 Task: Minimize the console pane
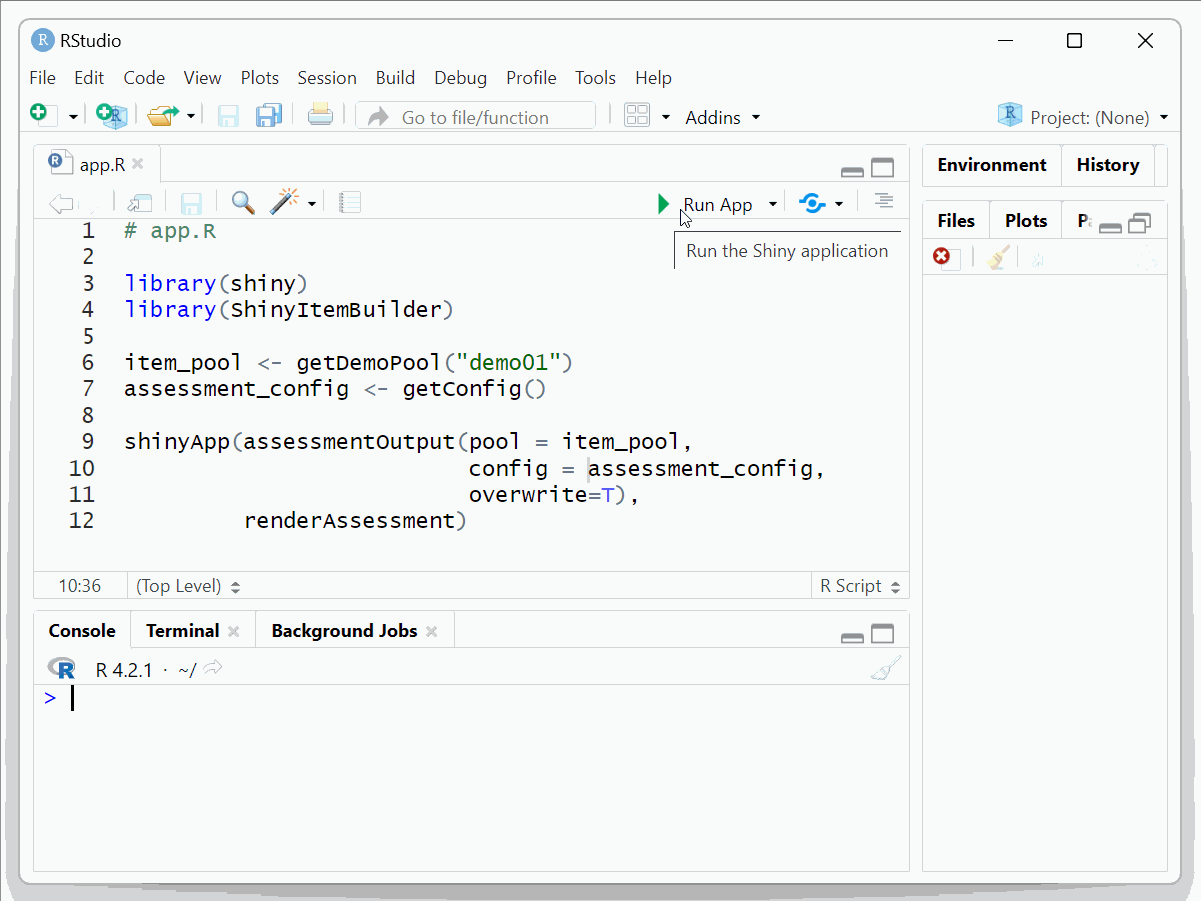[x=852, y=637]
